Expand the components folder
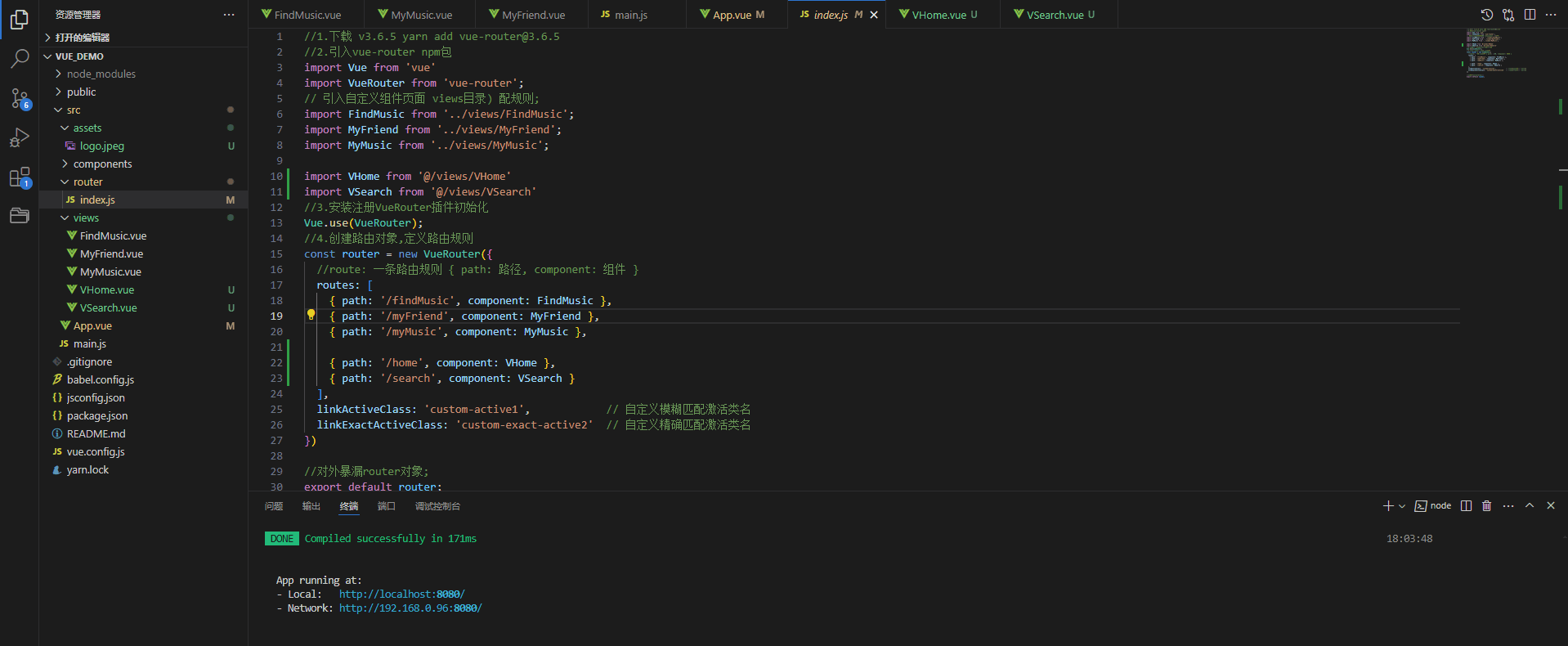Viewport: 1568px width, 646px height. pyautogui.click(x=144, y=164)
